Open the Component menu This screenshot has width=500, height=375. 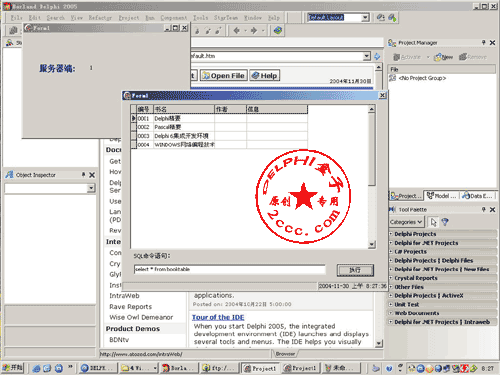tap(174, 18)
